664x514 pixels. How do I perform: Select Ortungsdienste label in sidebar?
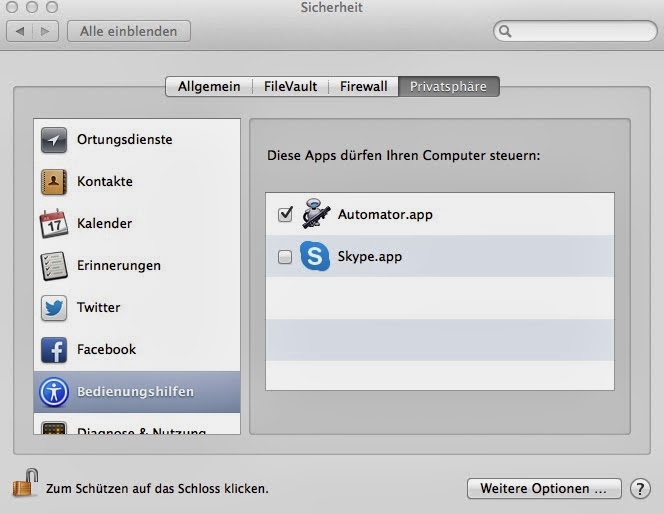(124, 140)
